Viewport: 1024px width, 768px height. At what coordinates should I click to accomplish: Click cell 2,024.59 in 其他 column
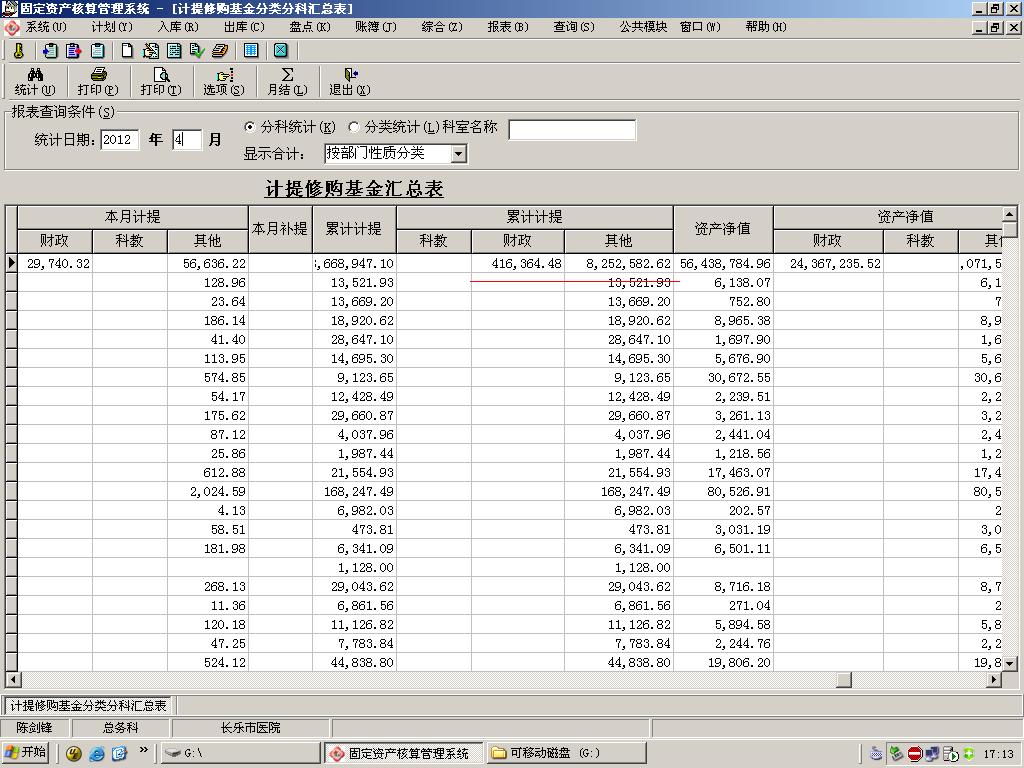pyautogui.click(x=208, y=491)
